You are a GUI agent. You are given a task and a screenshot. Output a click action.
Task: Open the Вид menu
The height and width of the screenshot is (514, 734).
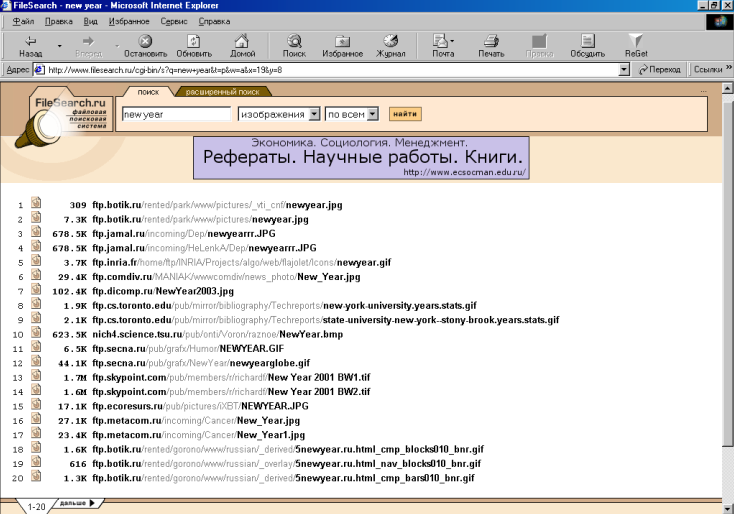coord(90,22)
